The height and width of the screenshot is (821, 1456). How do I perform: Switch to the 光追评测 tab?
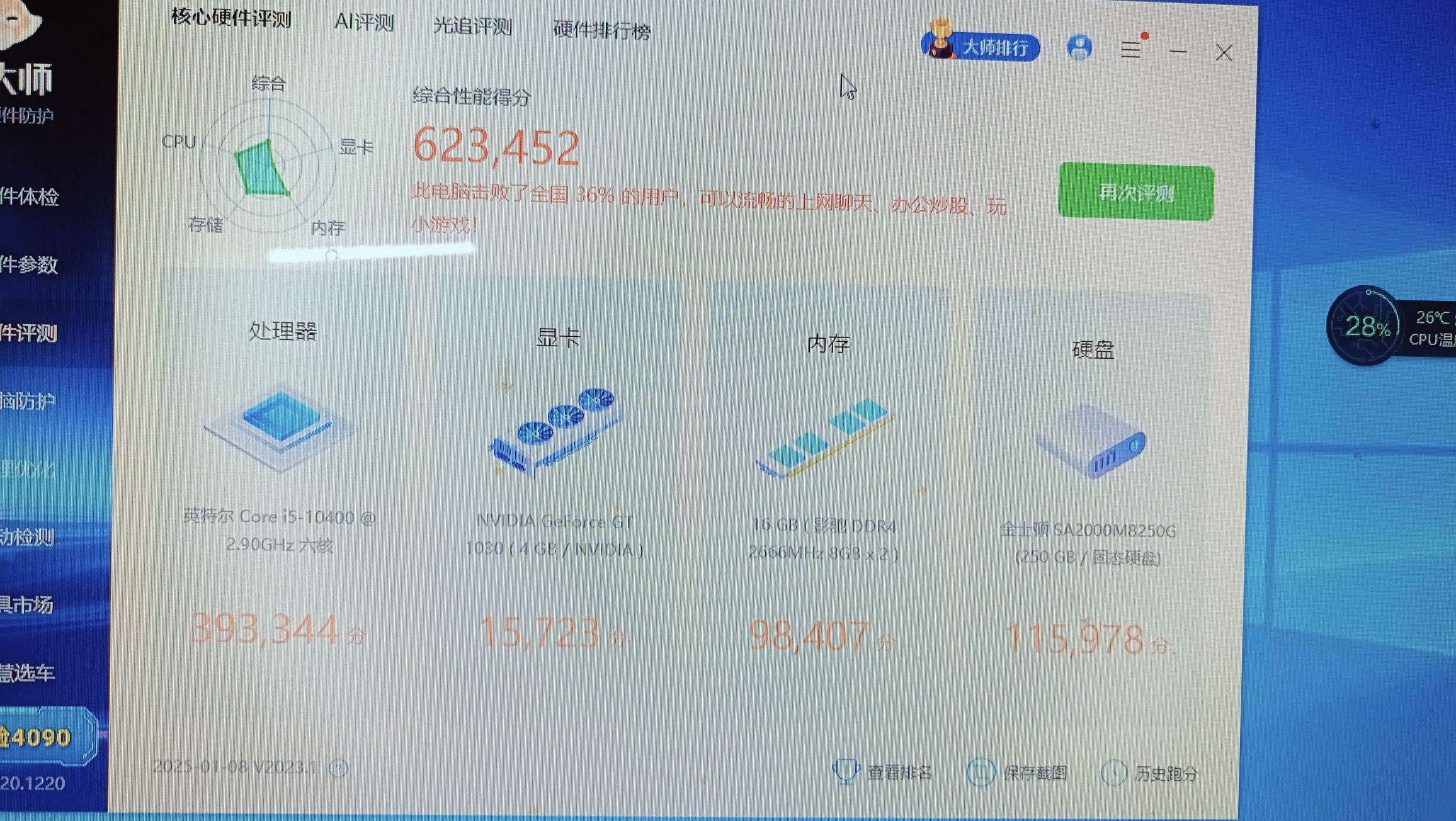[x=472, y=26]
